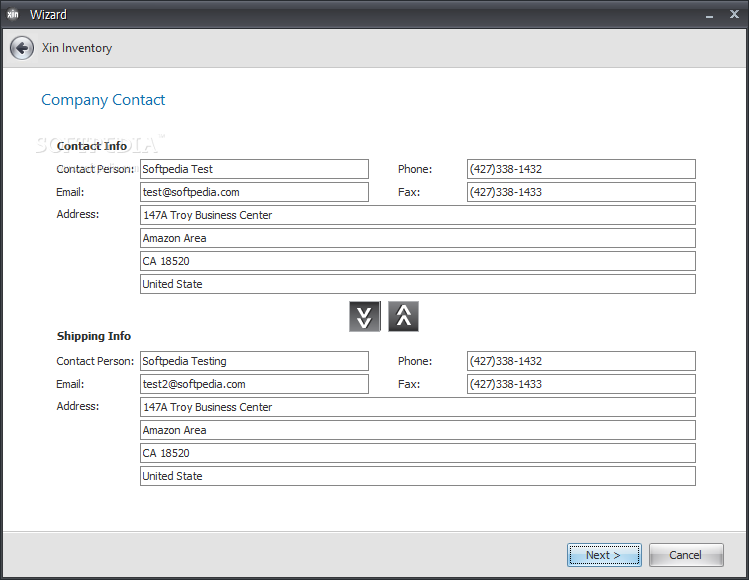Select Shipping Info Fax field
This screenshot has width=749, height=580.
pyautogui.click(x=581, y=384)
